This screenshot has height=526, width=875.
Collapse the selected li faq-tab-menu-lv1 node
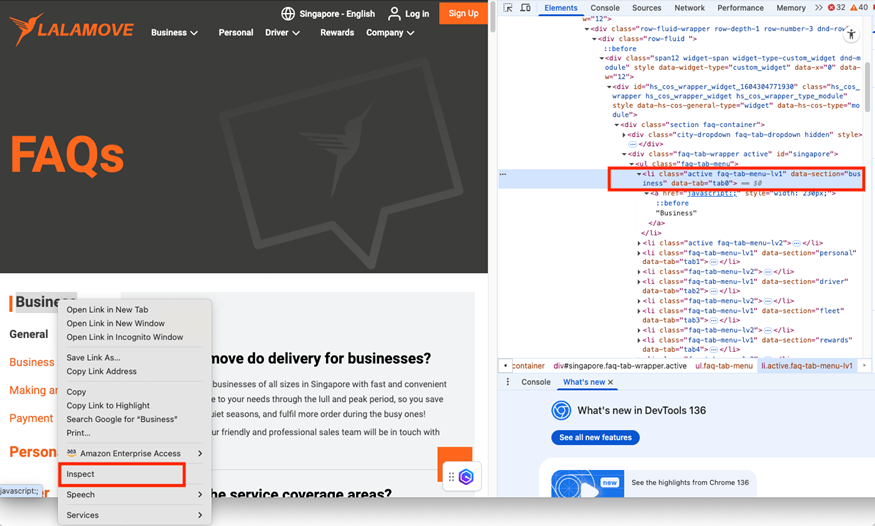pos(639,174)
